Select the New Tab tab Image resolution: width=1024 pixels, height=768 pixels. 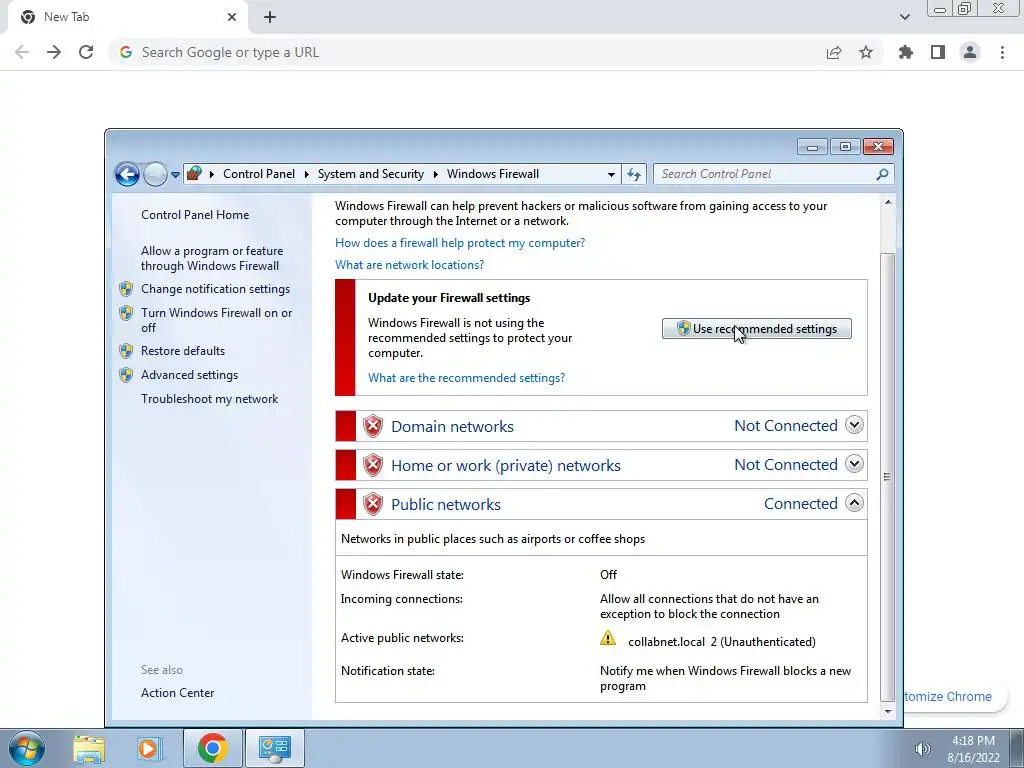(127, 17)
